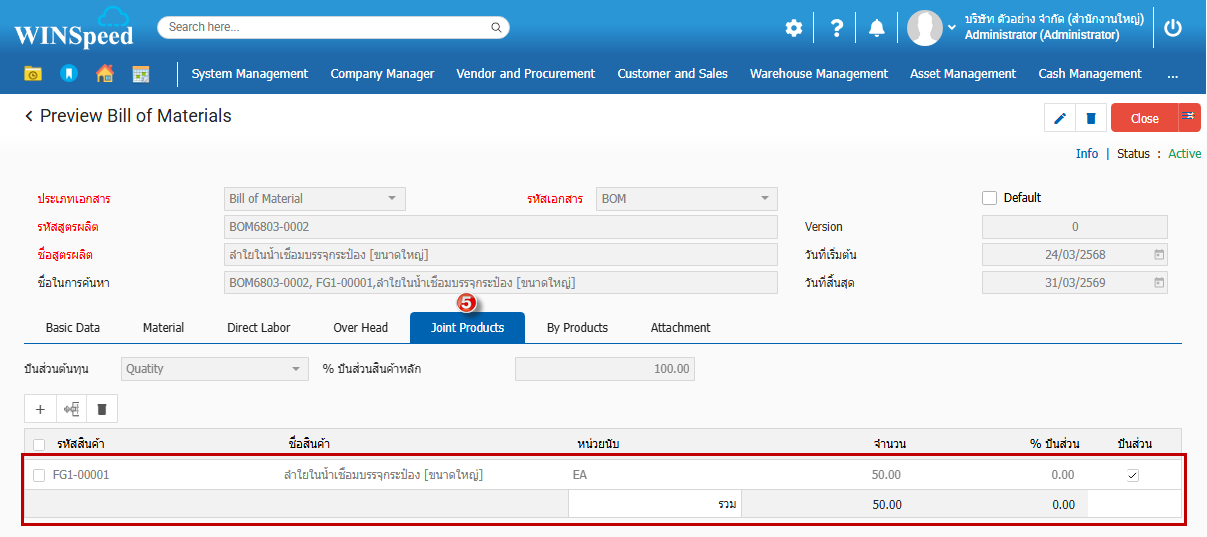
Task: Open the settings gear in header
Action: 793,28
